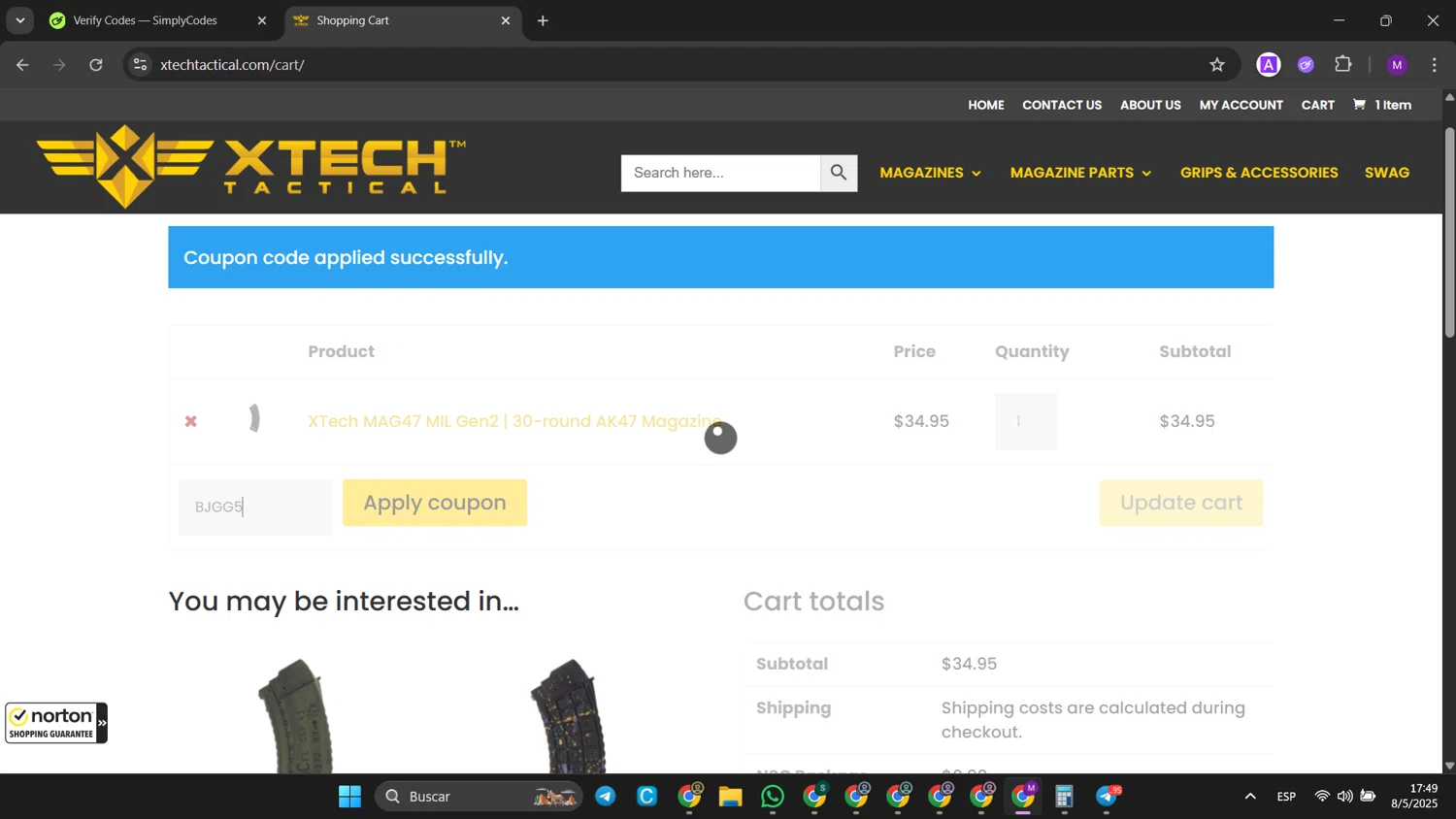
Task: View the green AK magazine suggestion
Action: pyautogui.click(x=296, y=716)
